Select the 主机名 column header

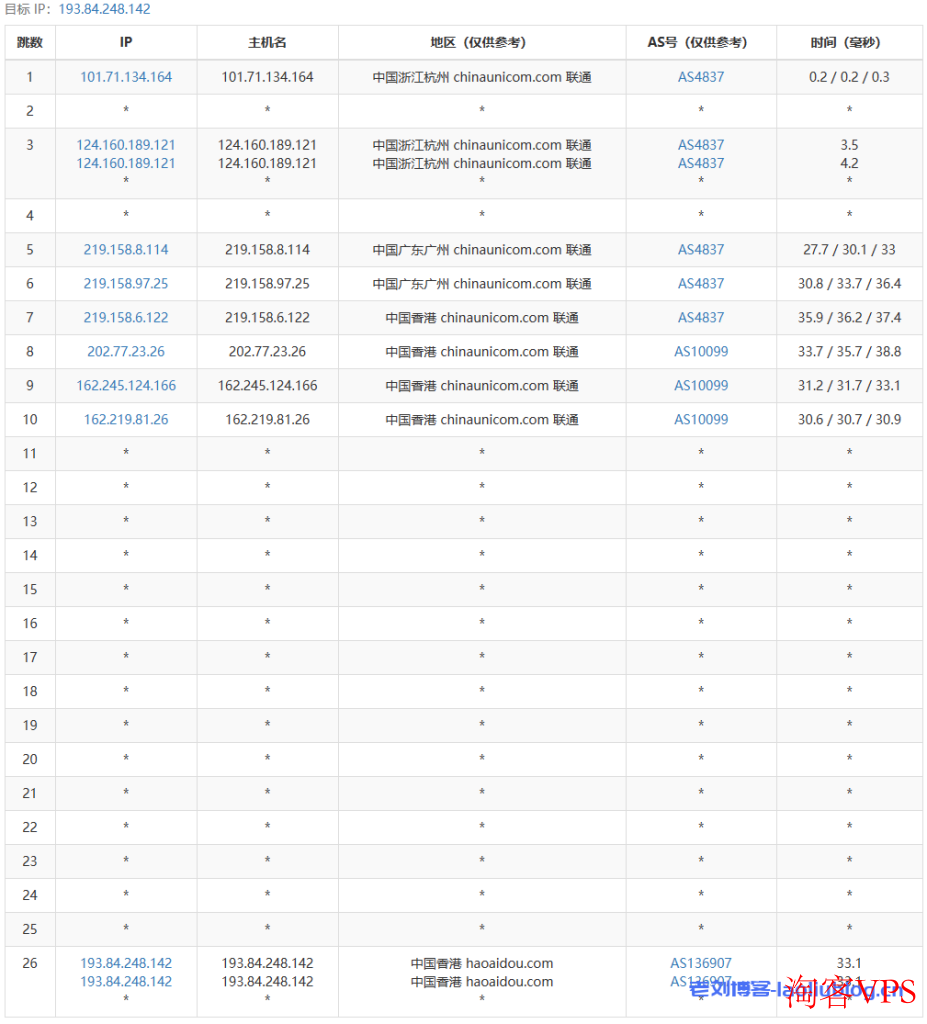click(x=267, y=42)
